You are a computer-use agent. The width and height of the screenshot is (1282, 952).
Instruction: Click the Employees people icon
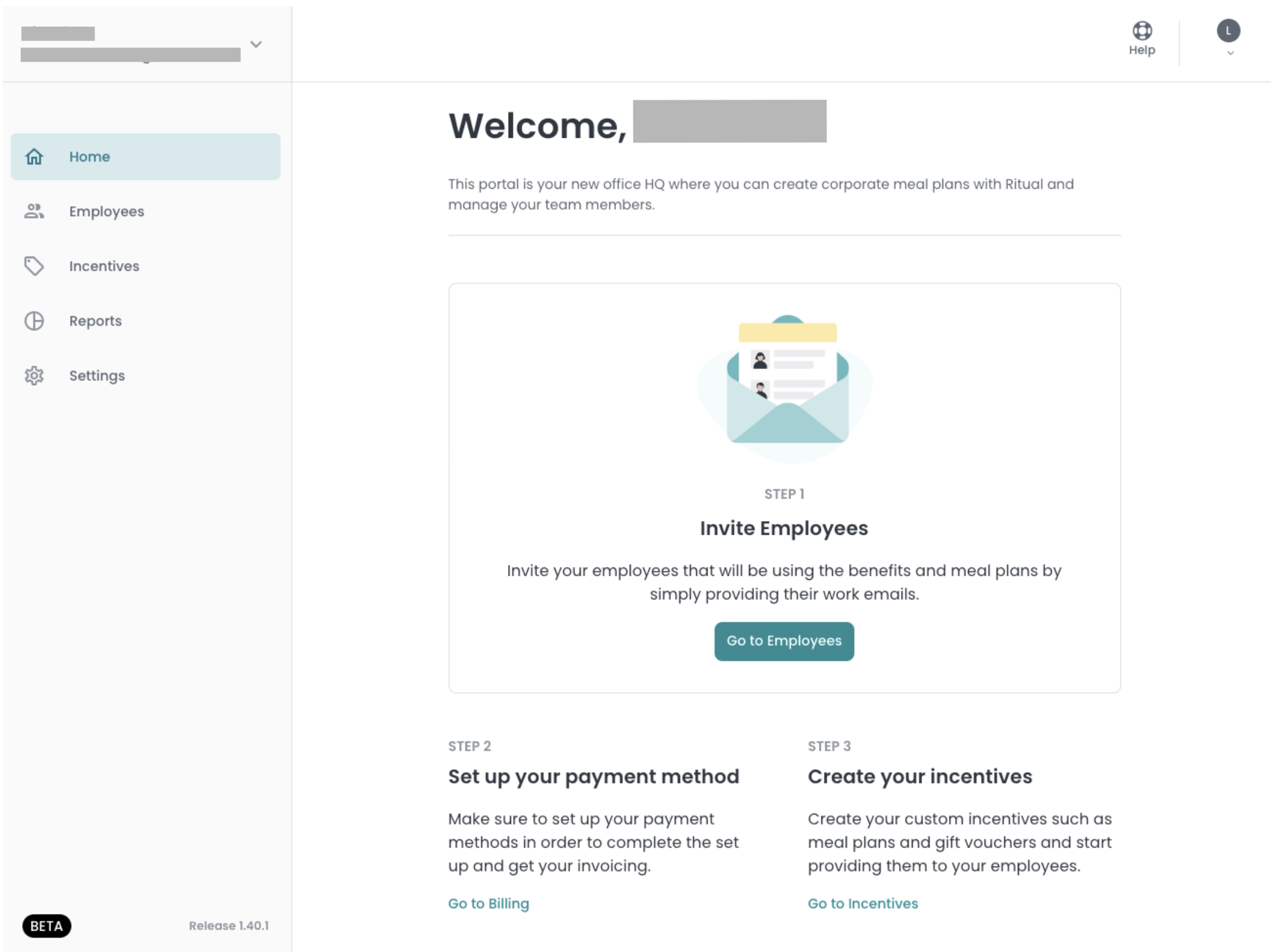pos(34,211)
